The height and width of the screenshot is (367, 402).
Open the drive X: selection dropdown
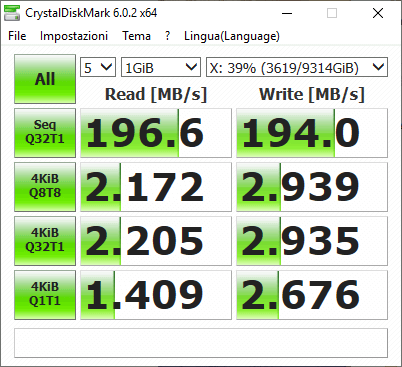point(297,67)
